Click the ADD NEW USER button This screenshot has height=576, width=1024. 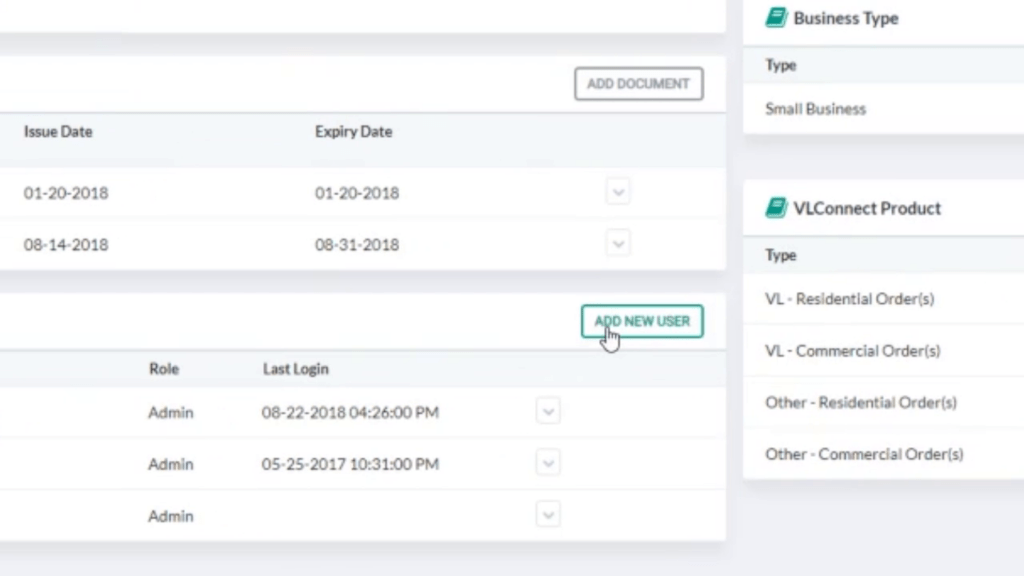click(642, 321)
